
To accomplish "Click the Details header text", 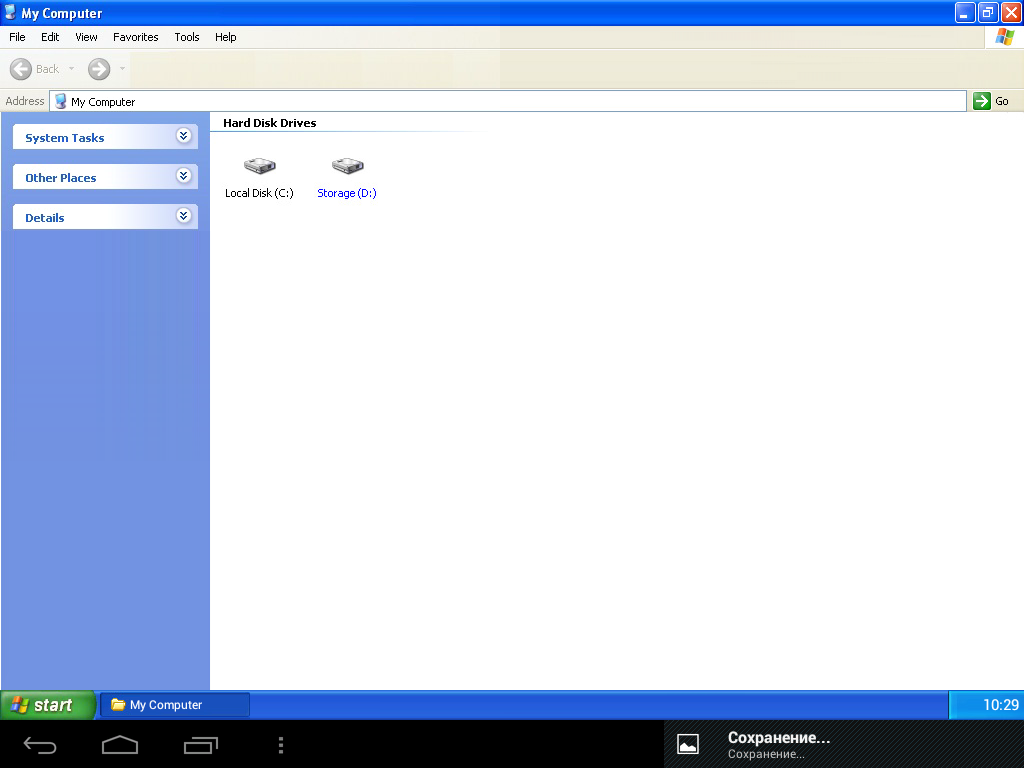I will pyautogui.click(x=44, y=218).
